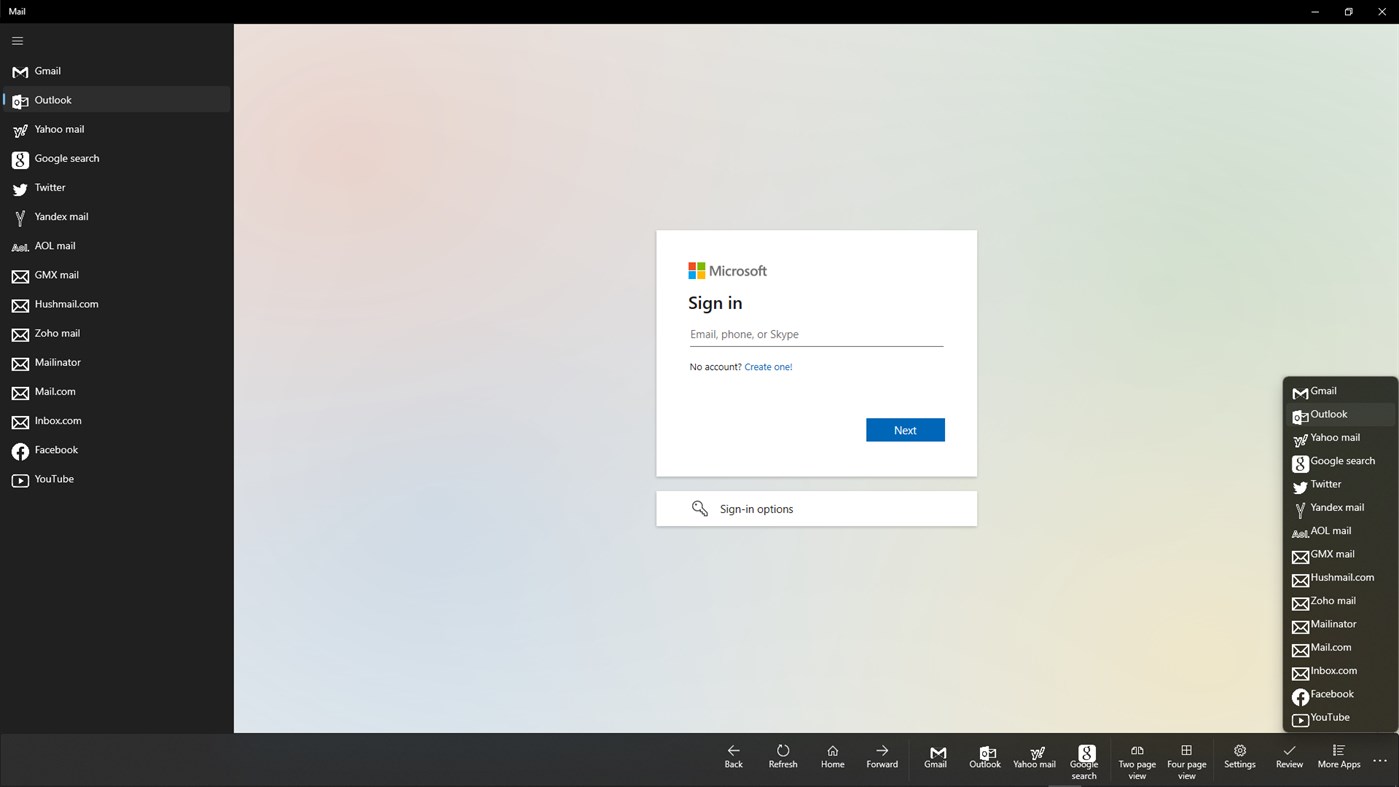Switch to Two page view

pyautogui.click(x=1136, y=758)
